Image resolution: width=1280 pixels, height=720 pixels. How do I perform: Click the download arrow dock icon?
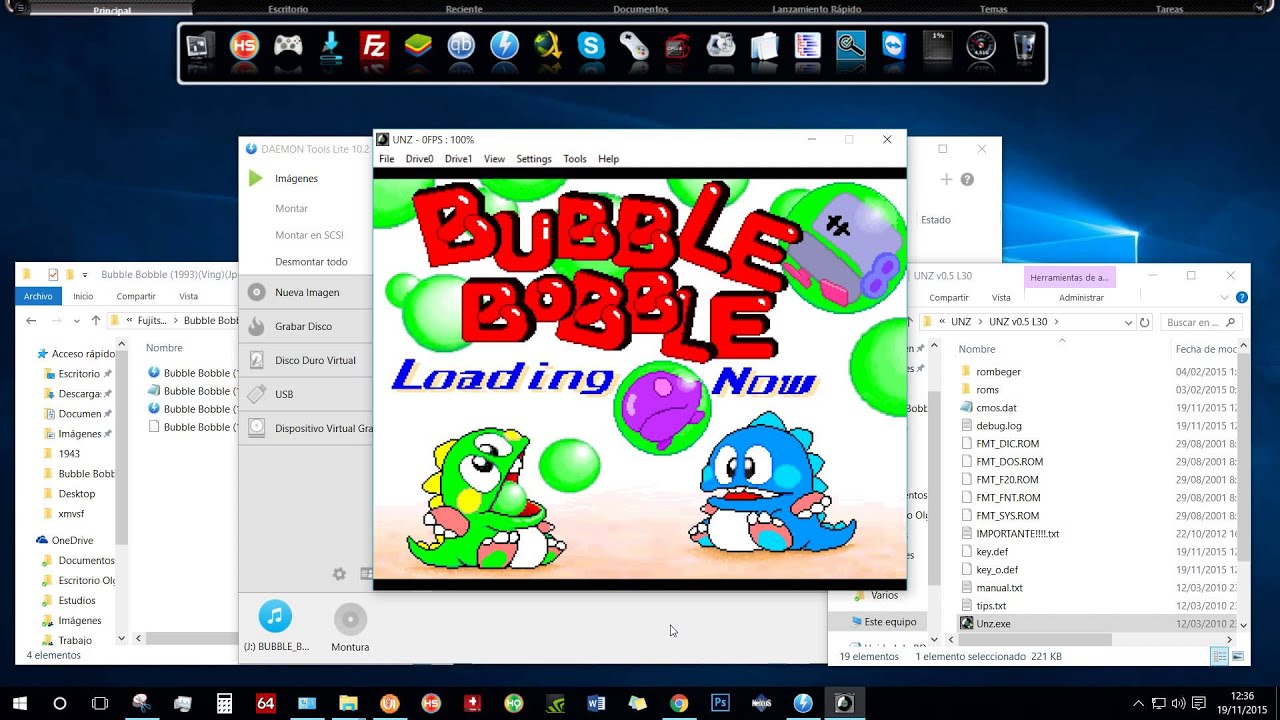[331, 46]
